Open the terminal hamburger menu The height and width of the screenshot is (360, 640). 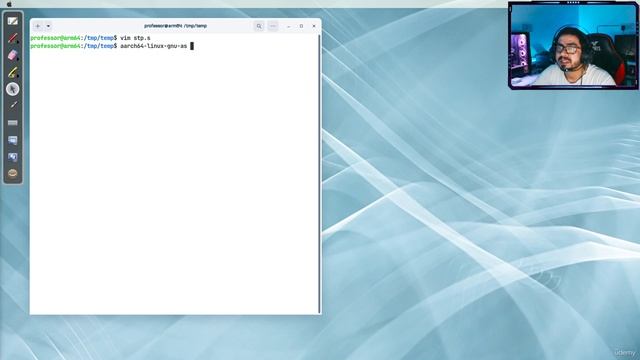click(x=273, y=26)
